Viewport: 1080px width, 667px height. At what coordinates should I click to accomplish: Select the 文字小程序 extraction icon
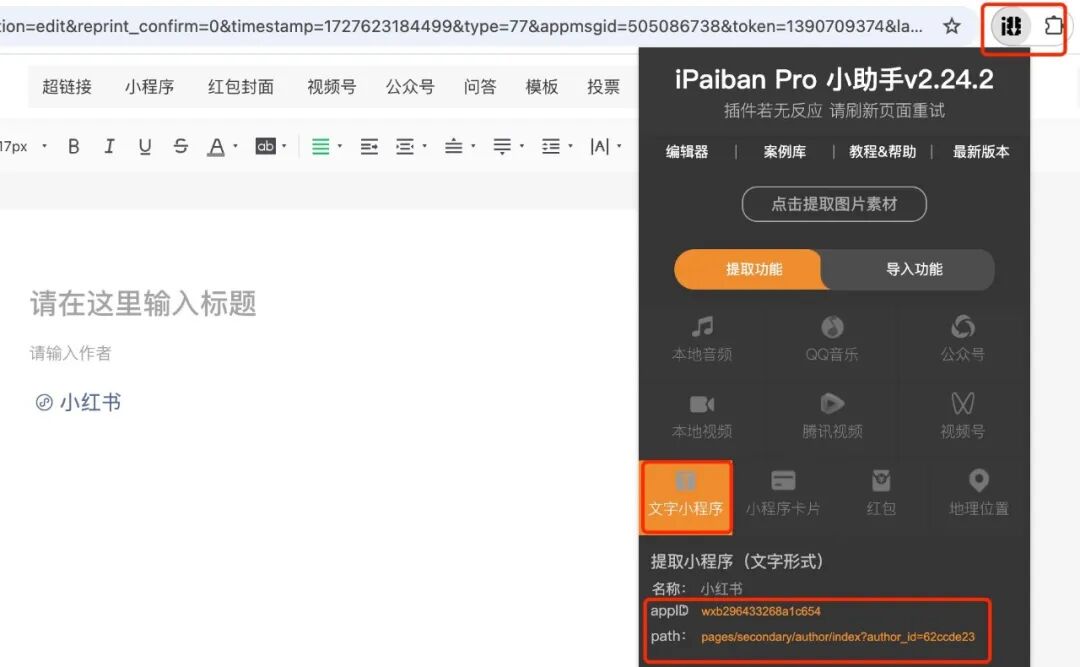coord(686,497)
